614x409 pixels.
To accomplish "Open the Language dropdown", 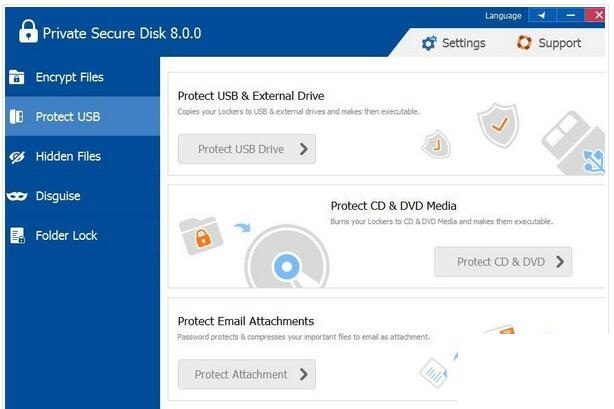I will (503, 16).
